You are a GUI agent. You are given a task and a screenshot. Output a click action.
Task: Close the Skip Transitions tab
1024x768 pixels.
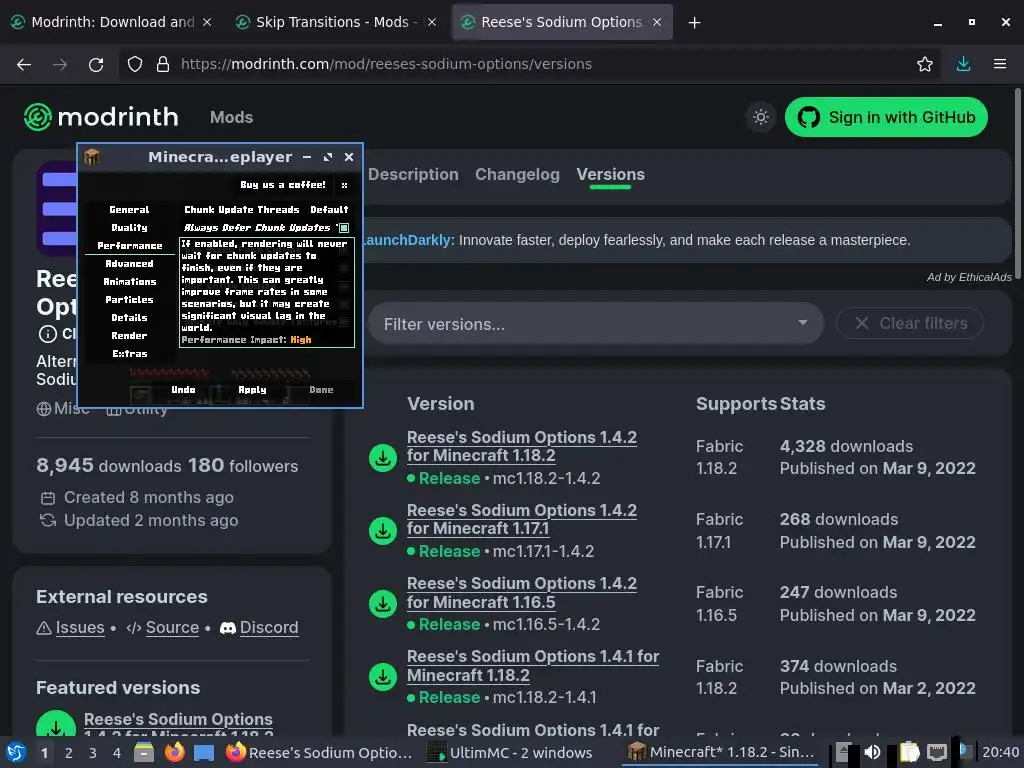click(x=432, y=22)
